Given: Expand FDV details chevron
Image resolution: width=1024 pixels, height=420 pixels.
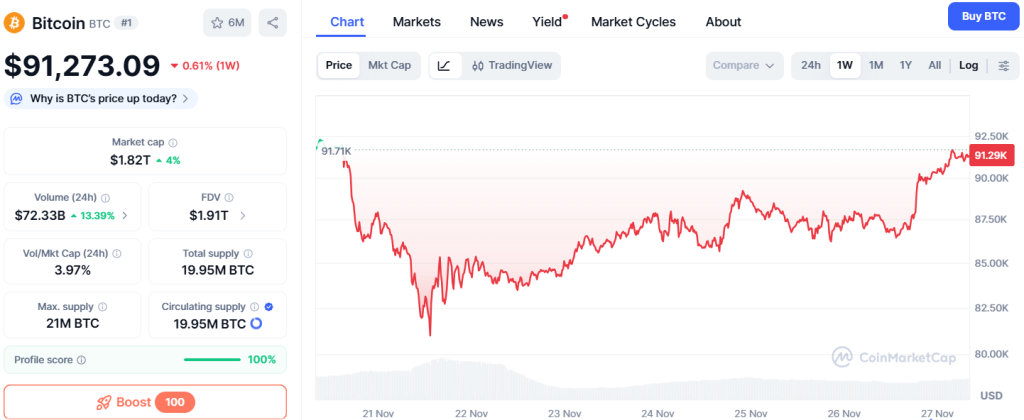Looking at the screenshot, I should coord(241,215).
